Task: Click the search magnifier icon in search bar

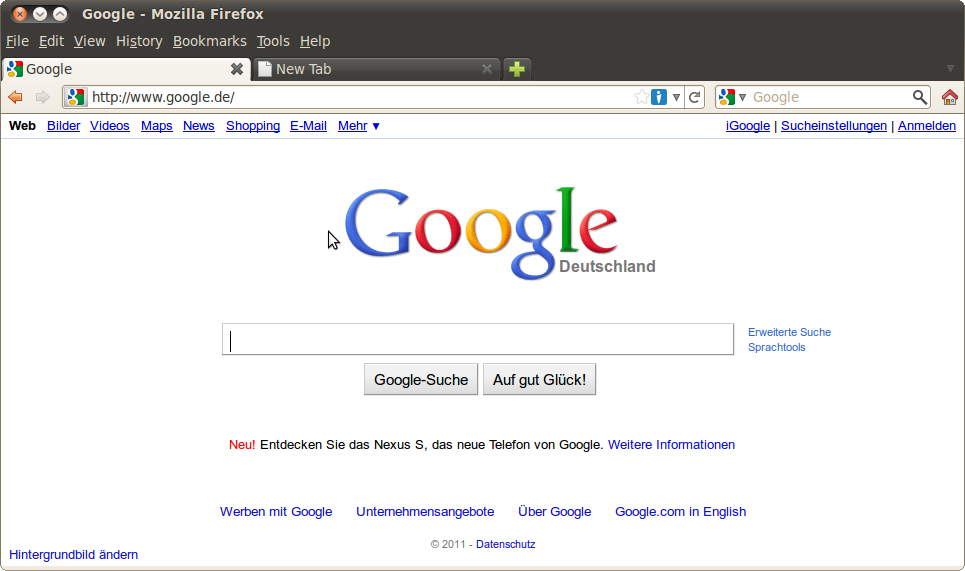Action: (919, 97)
